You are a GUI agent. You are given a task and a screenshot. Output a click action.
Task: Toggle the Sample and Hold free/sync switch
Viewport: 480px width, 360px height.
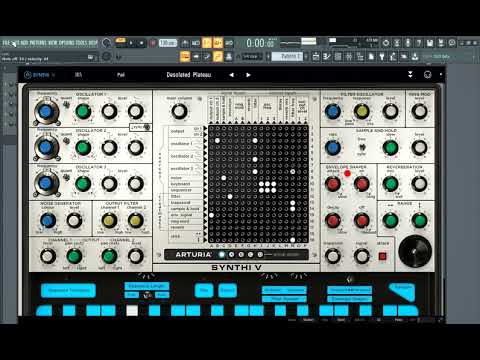pyautogui.click(x=362, y=147)
